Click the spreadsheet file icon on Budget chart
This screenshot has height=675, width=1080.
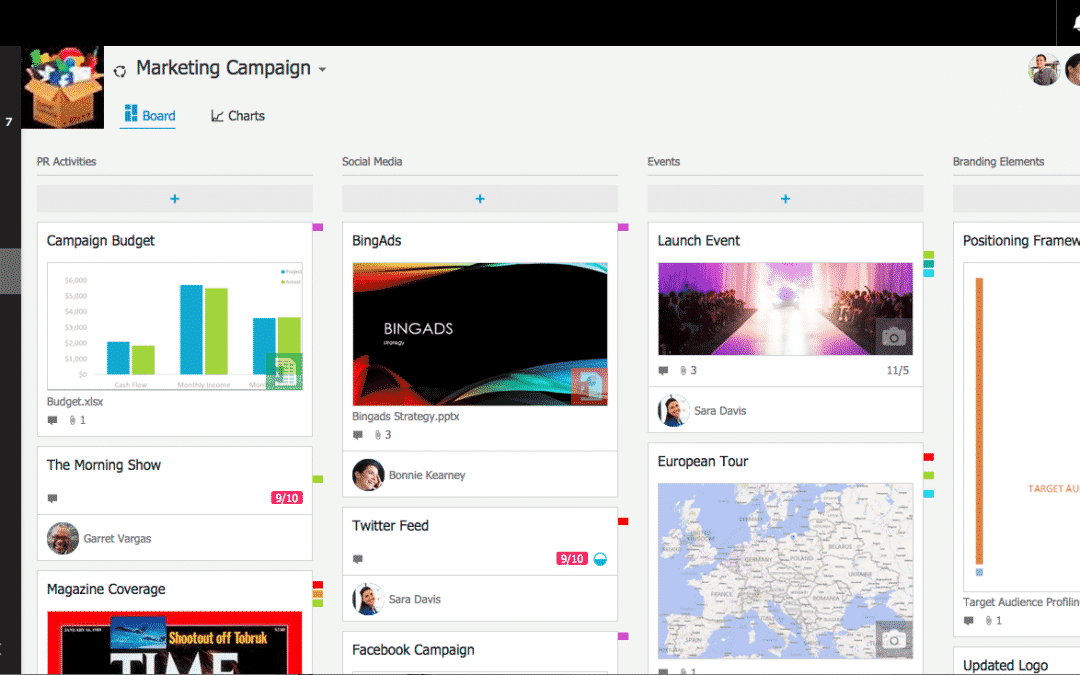(284, 371)
